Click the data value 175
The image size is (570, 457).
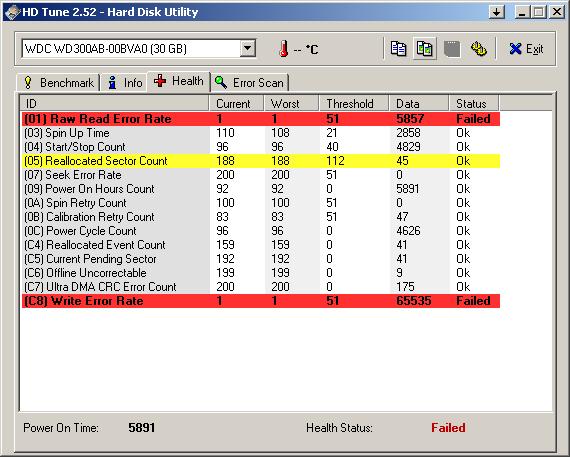click(405, 287)
